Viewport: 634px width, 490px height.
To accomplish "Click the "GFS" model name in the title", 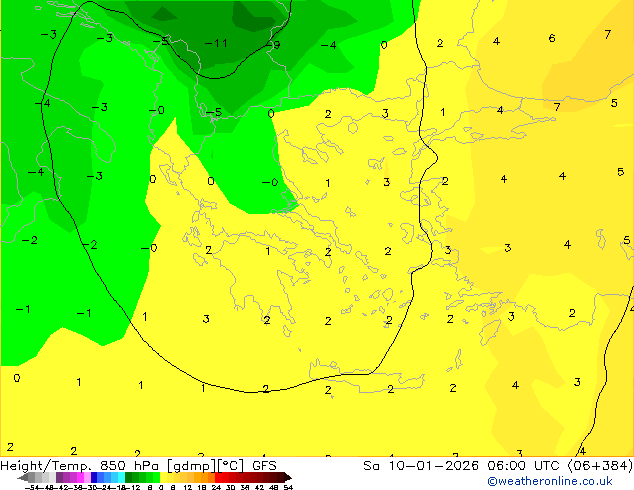I will tap(264, 466).
